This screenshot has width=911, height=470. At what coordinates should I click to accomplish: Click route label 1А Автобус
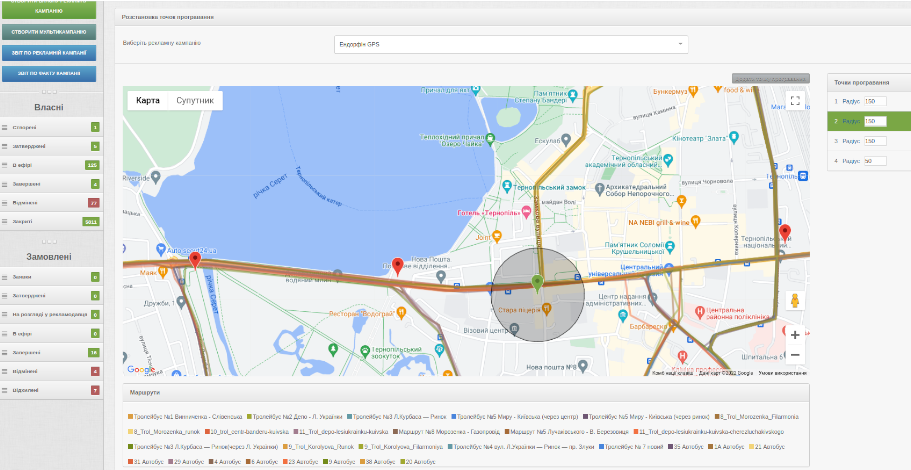pyautogui.click(x=729, y=447)
